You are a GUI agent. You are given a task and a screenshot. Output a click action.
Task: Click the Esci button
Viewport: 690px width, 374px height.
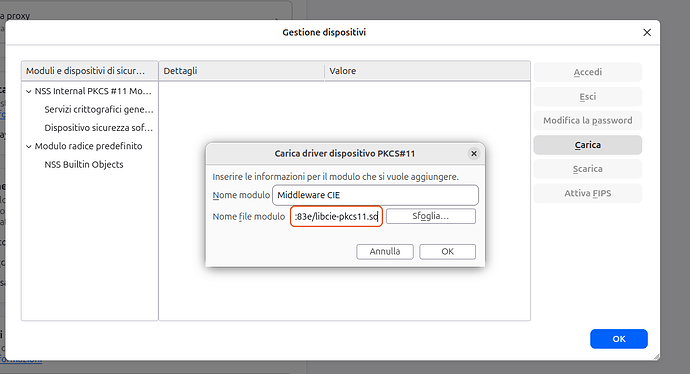tap(587, 96)
